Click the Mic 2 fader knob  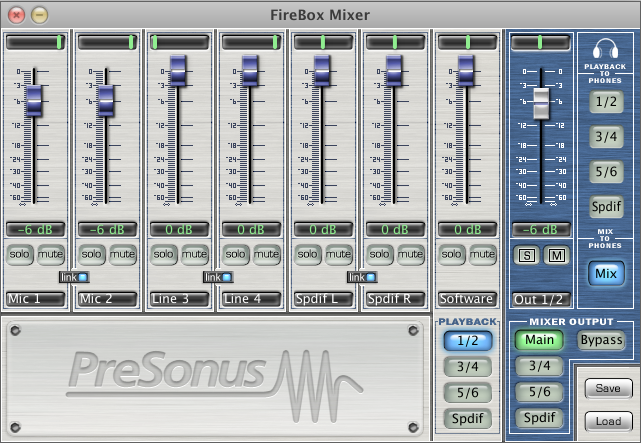click(x=106, y=101)
